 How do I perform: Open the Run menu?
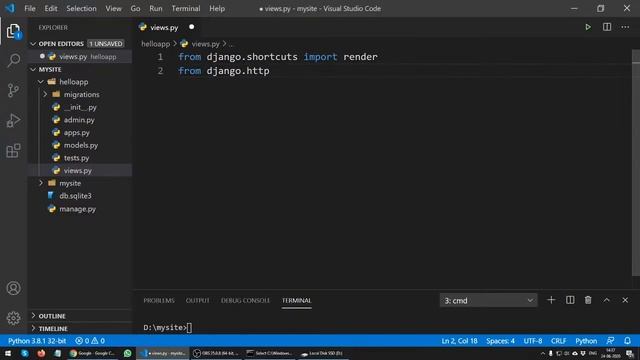pos(156,9)
